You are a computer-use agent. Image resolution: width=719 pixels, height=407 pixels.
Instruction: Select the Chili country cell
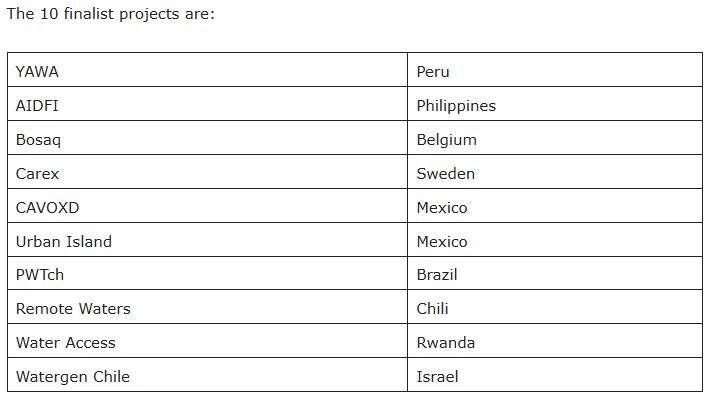555,307
